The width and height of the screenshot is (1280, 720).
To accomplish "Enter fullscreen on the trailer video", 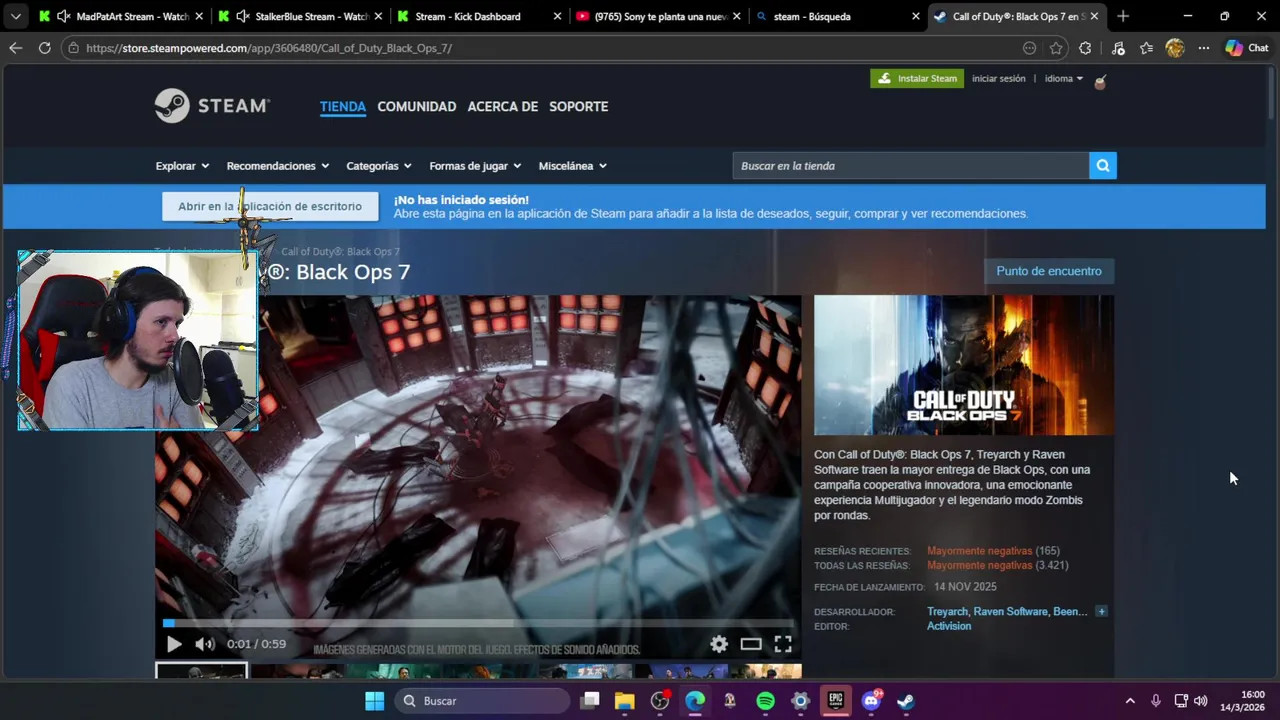I will (x=783, y=644).
